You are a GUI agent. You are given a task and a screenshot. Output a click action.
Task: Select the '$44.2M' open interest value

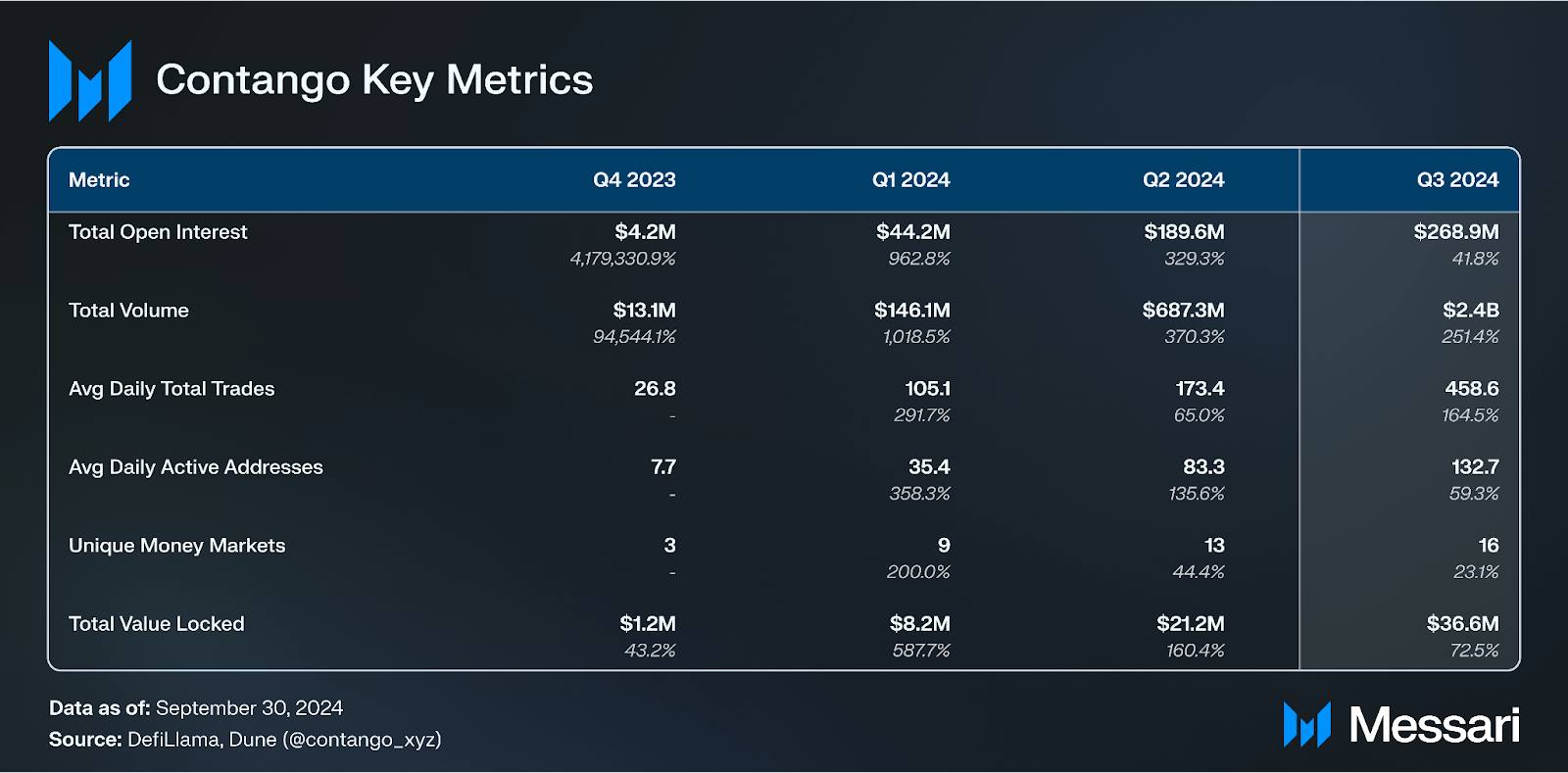tap(913, 232)
